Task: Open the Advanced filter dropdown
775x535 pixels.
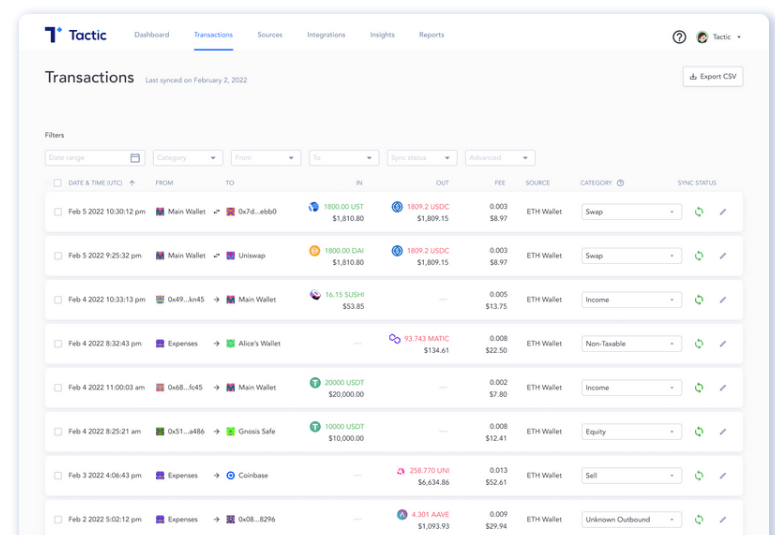Action: point(500,158)
